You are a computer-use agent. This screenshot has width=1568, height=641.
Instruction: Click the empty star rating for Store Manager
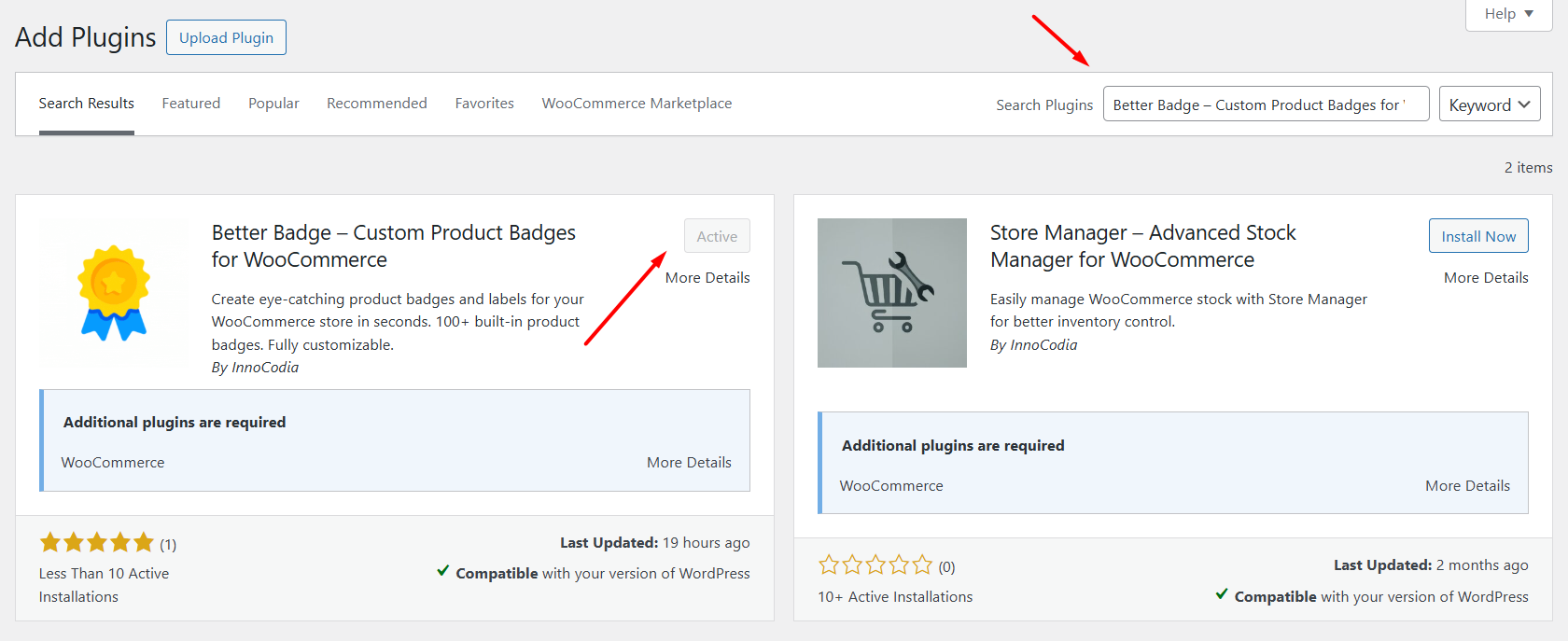[x=875, y=565]
